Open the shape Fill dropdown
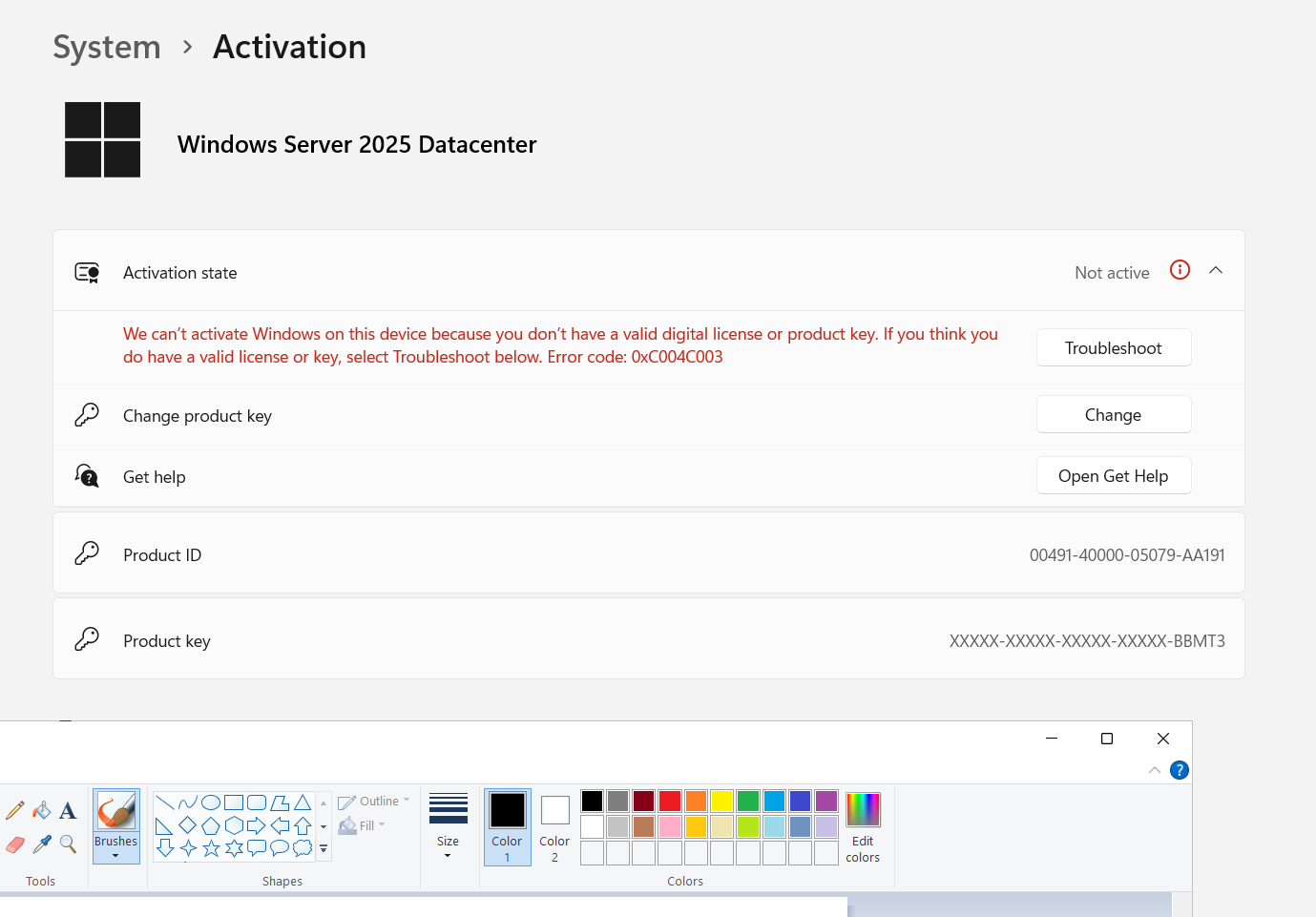1316x917 pixels. pyautogui.click(x=362, y=825)
